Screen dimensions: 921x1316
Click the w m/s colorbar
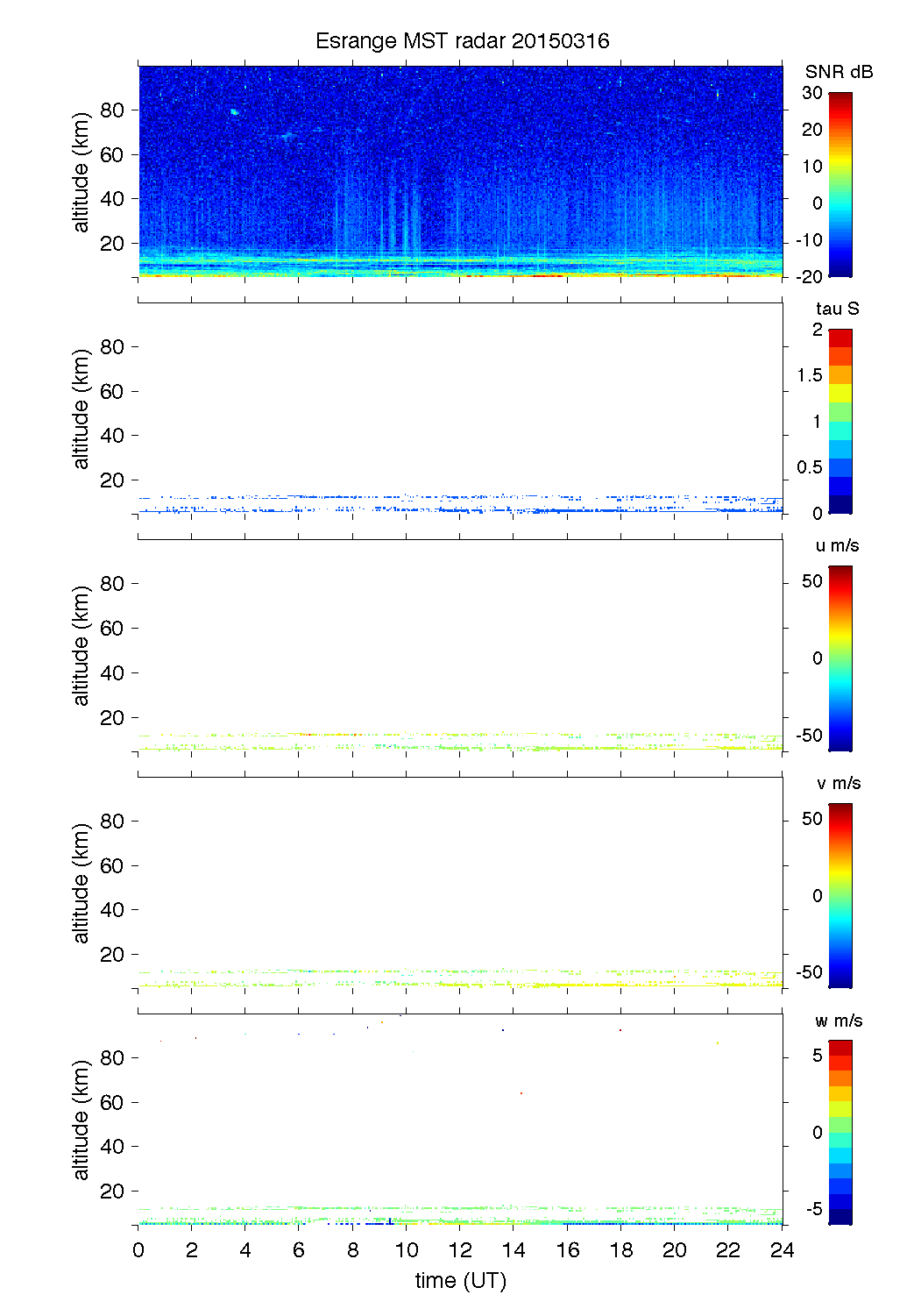[x=840, y=1132]
